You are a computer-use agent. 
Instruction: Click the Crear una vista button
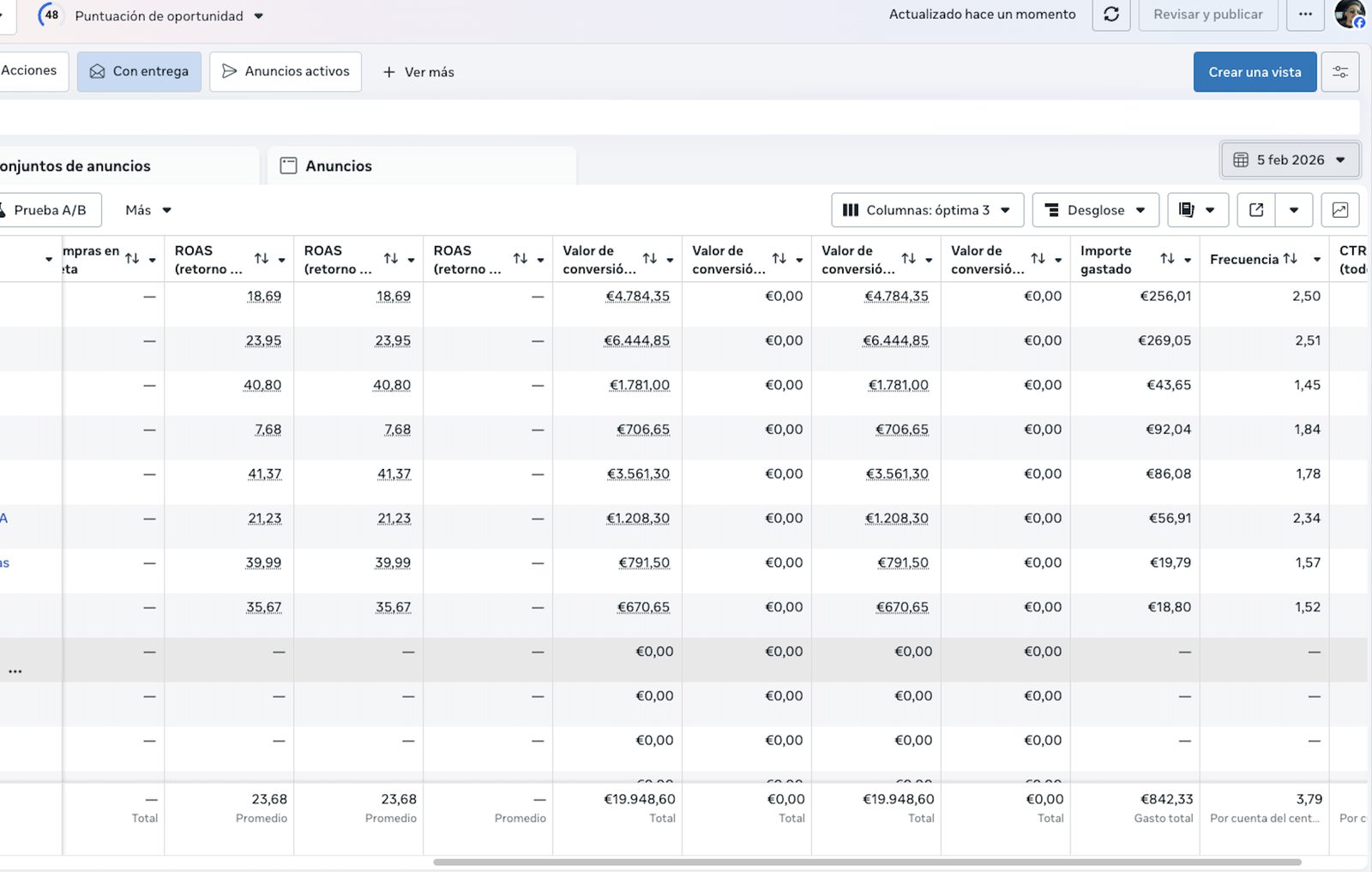pyautogui.click(x=1255, y=72)
